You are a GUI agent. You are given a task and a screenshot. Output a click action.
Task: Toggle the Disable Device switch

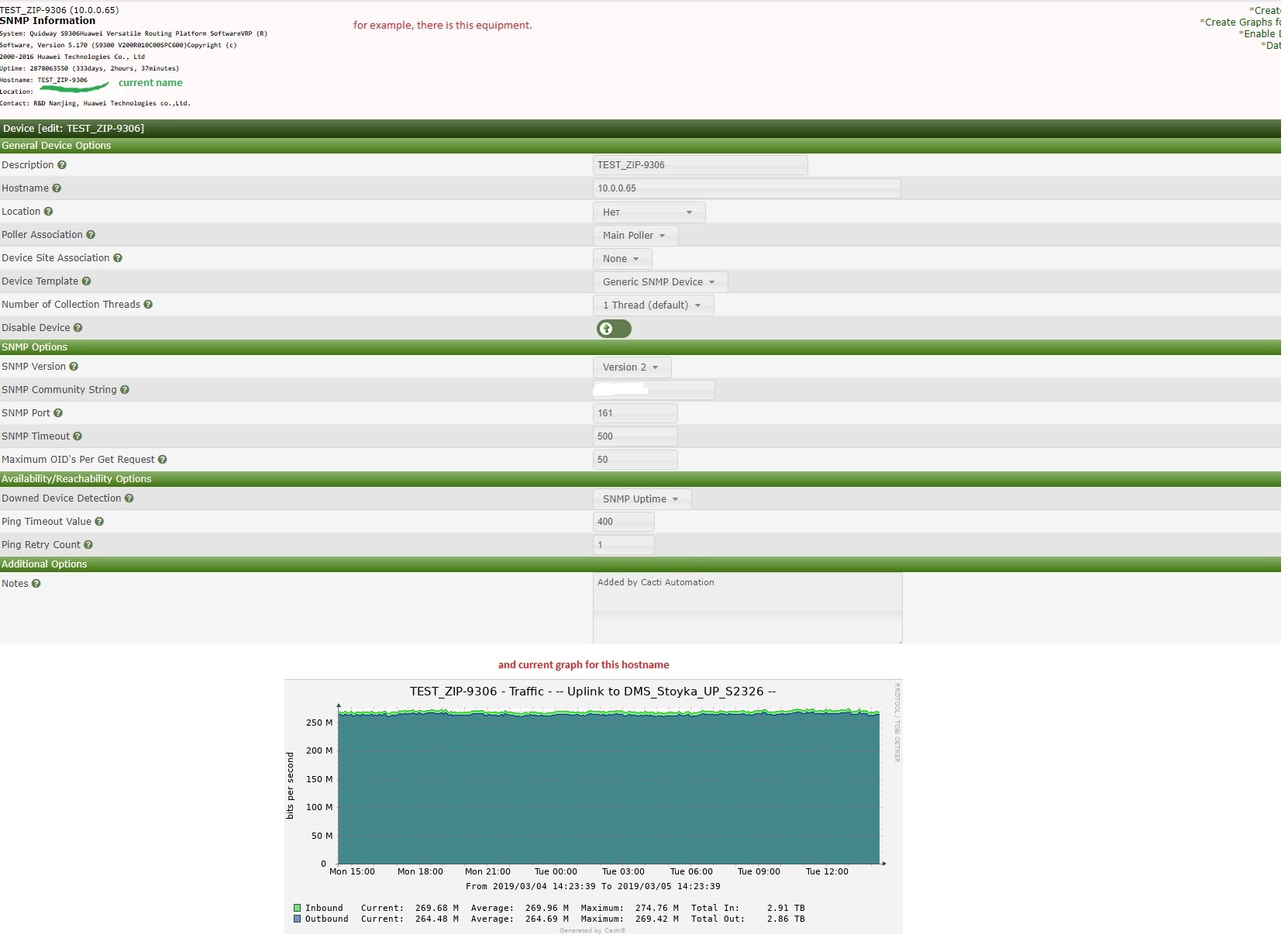point(613,329)
